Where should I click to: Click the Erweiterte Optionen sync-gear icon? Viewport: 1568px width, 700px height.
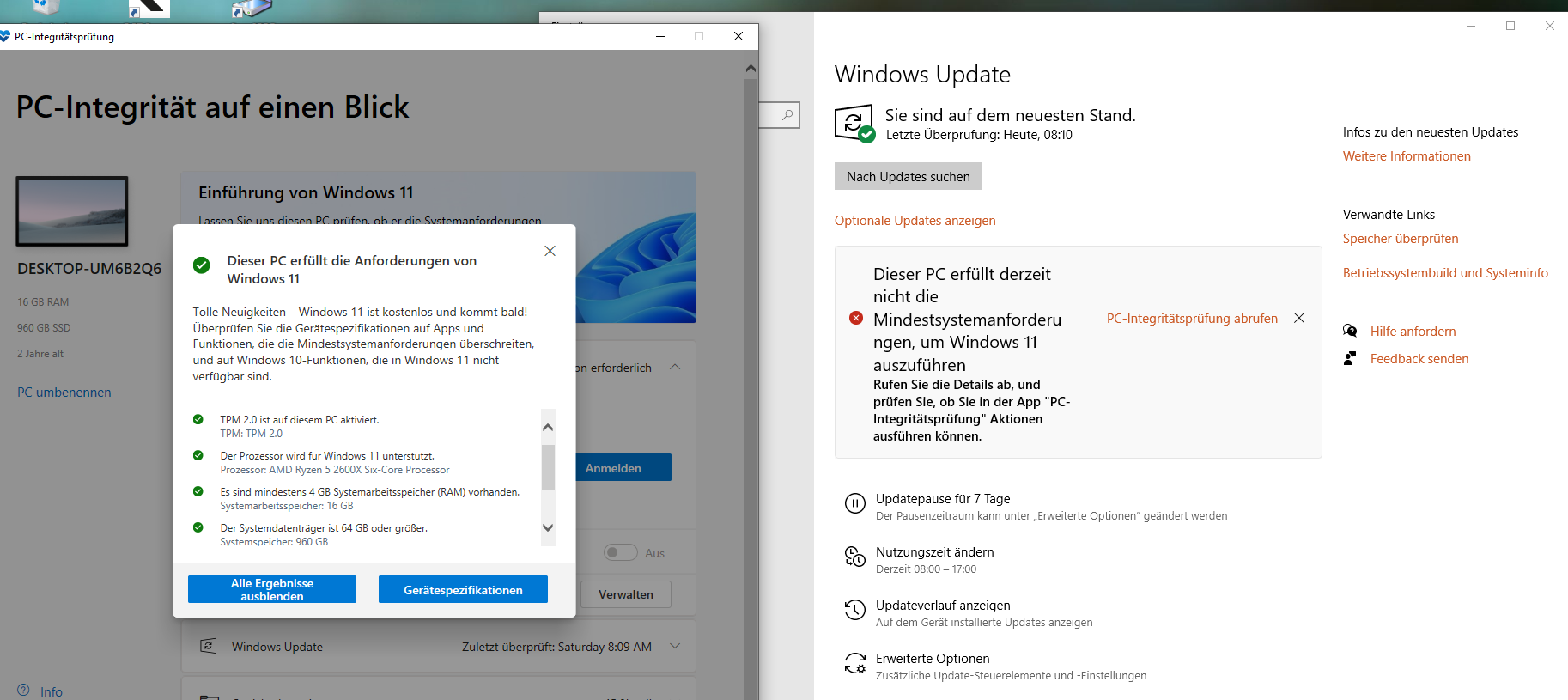855,663
